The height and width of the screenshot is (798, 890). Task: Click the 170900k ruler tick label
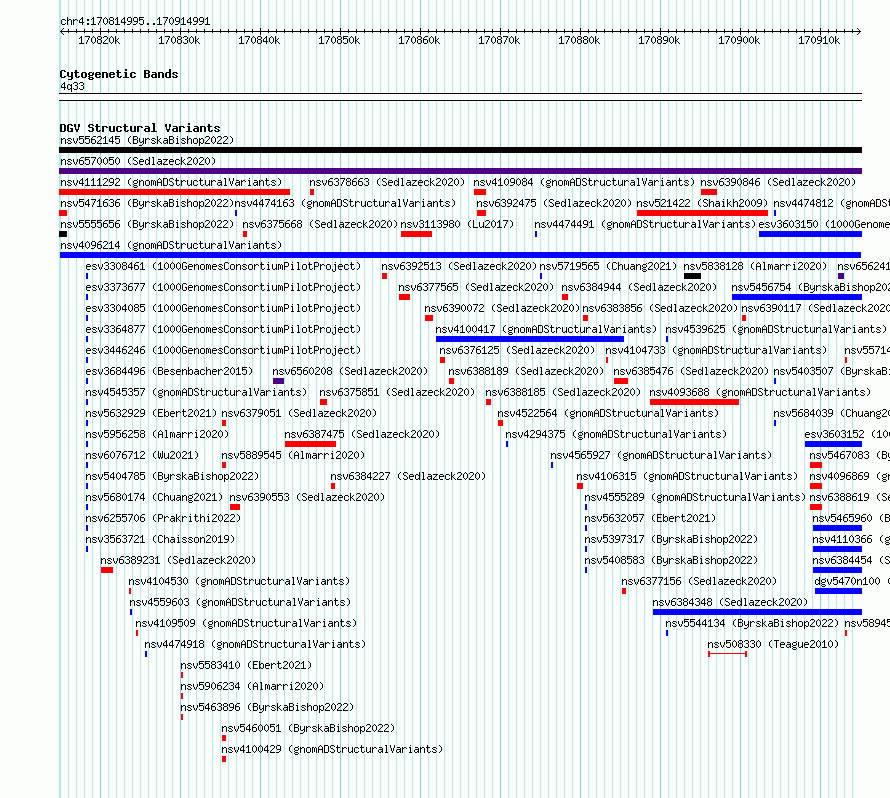(x=739, y=40)
